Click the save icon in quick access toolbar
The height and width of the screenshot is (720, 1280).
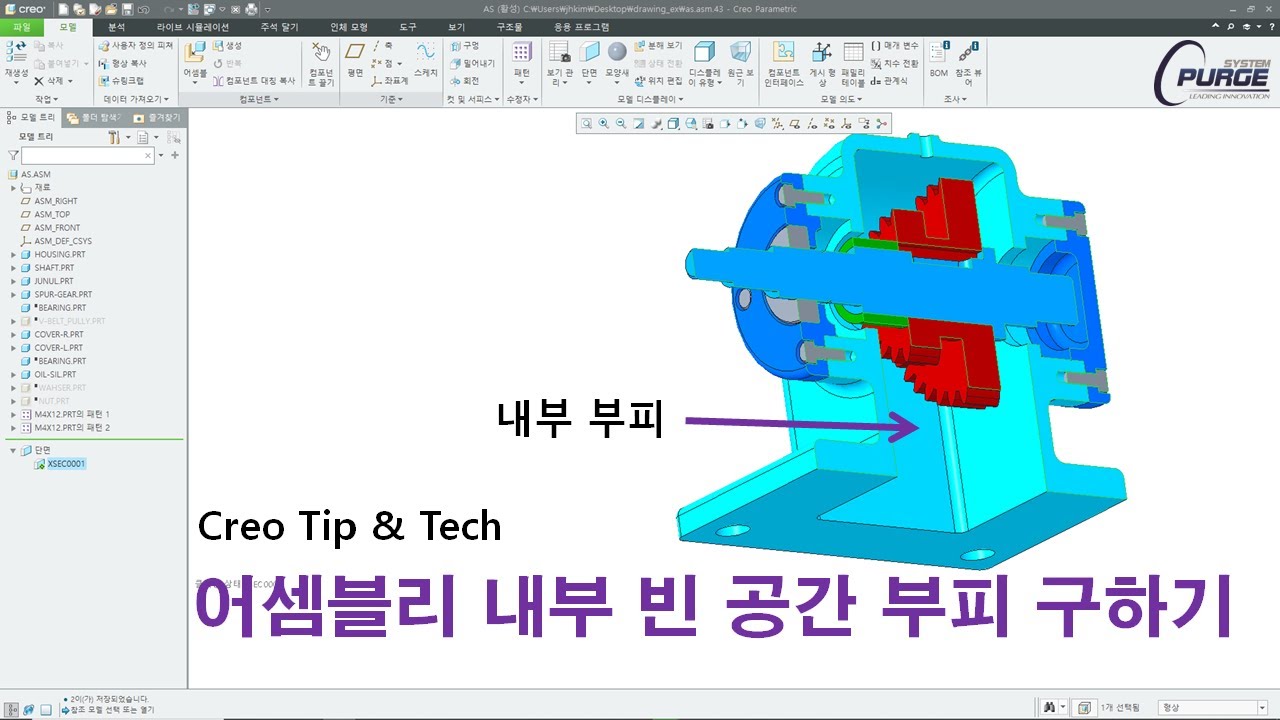pos(127,8)
